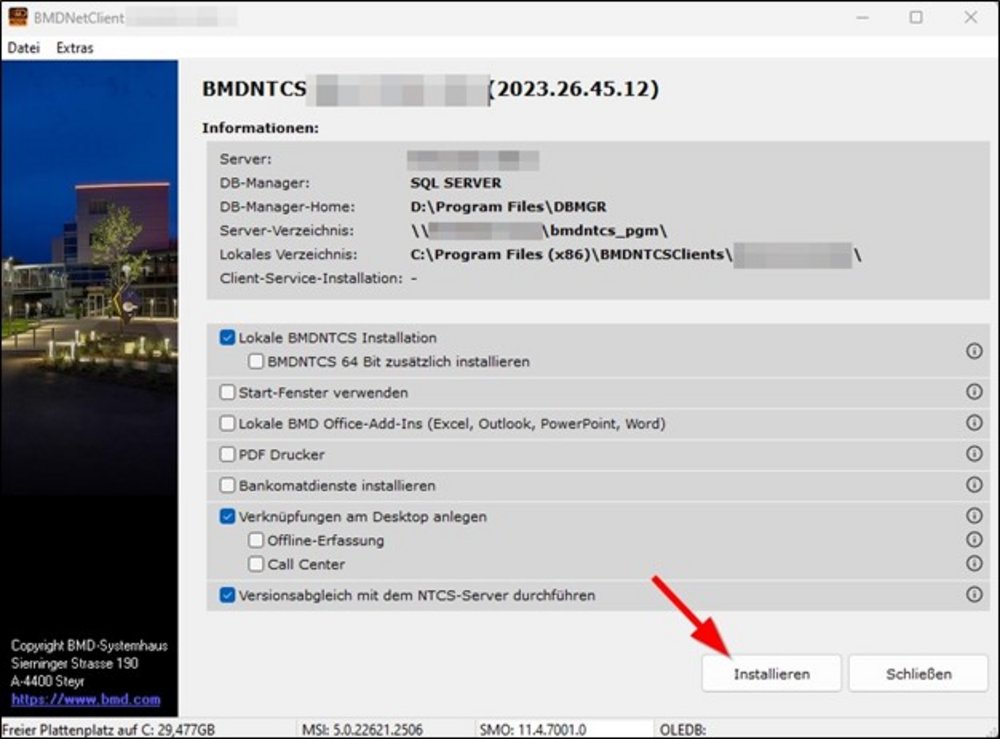This screenshot has height=739, width=1000.
Task: Click the BMDNetClient app icon in title bar
Action: [18, 17]
